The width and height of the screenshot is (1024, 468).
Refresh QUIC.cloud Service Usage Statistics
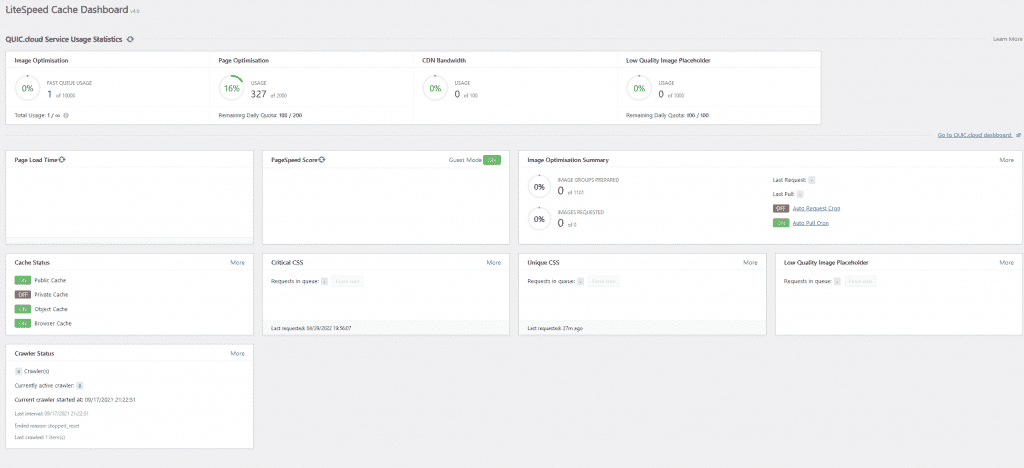tap(130, 39)
